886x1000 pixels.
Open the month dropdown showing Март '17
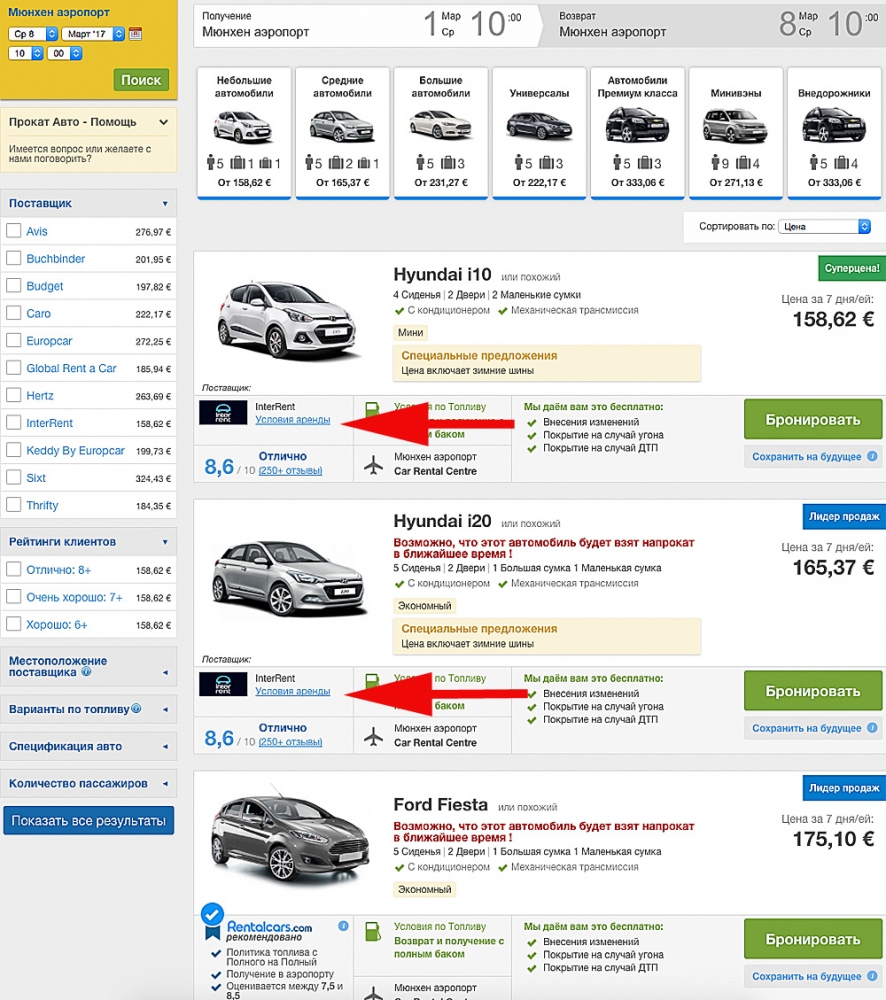tap(94, 34)
